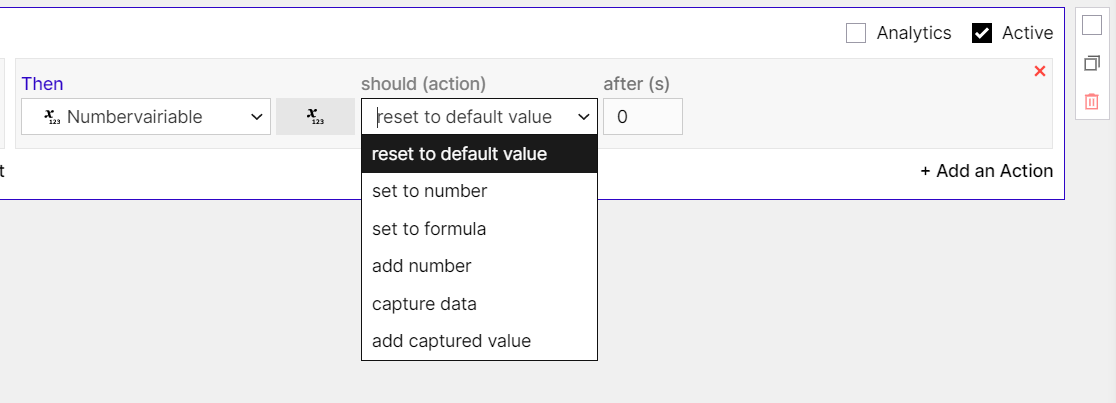Click the gray number-variable type icon button
The height and width of the screenshot is (403, 1116).
click(315, 116)
